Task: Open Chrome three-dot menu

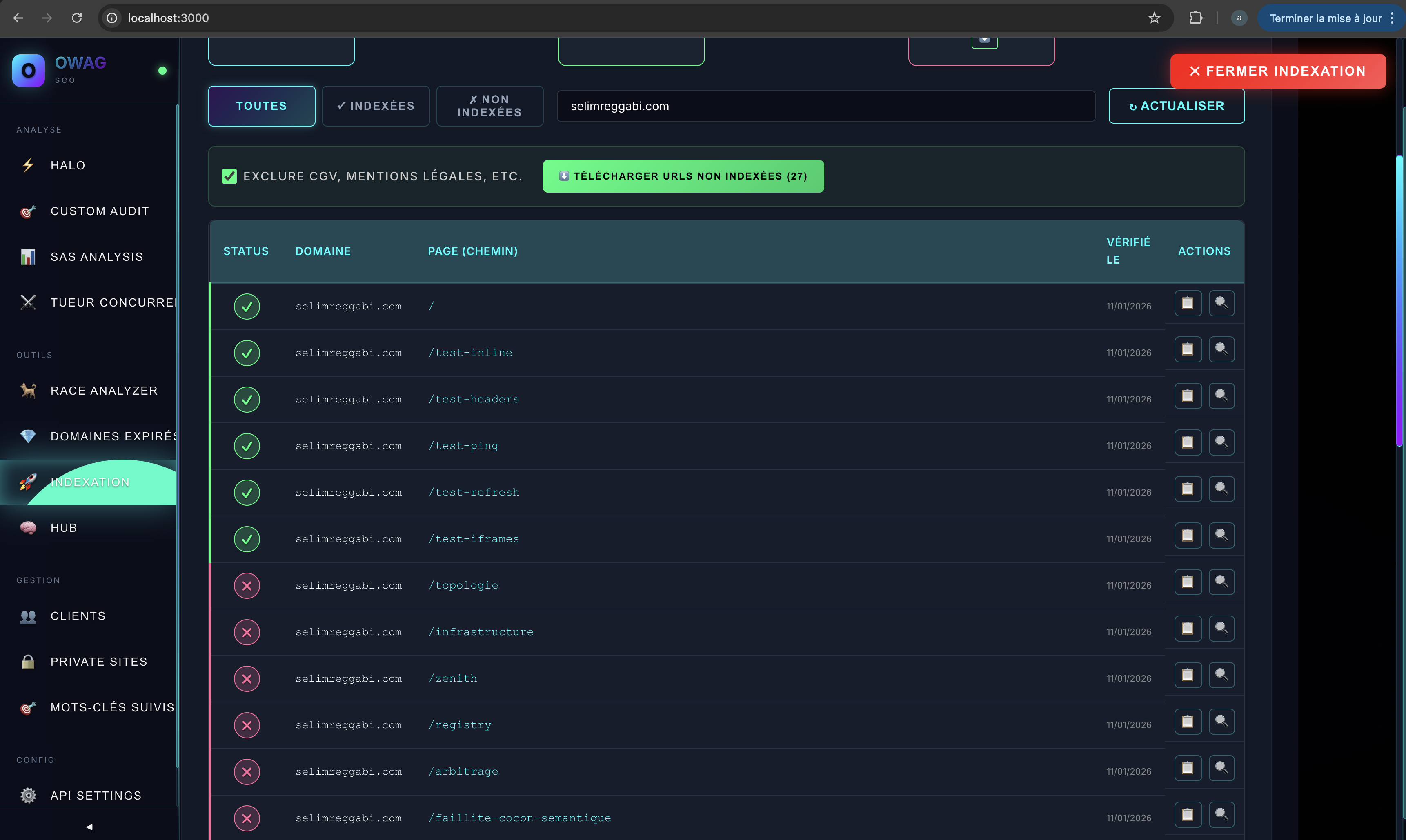Action: pyautogui.click(x=1392, y=18)
